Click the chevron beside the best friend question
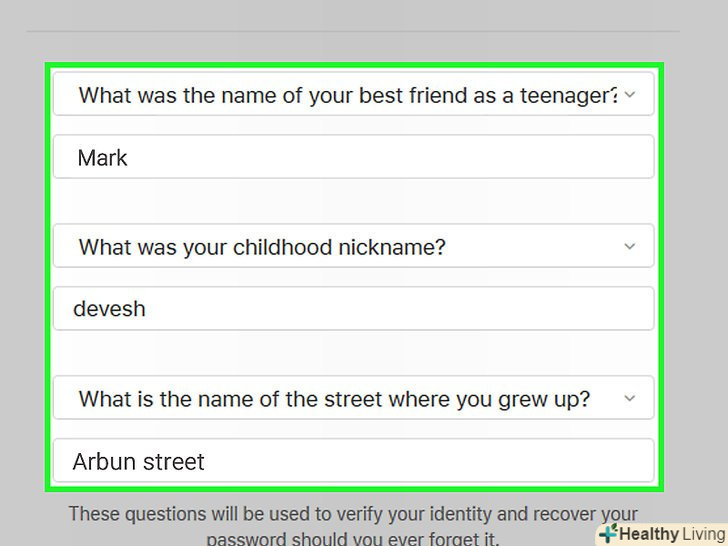Viewport: 728px width, 546px height. point(629,95)
